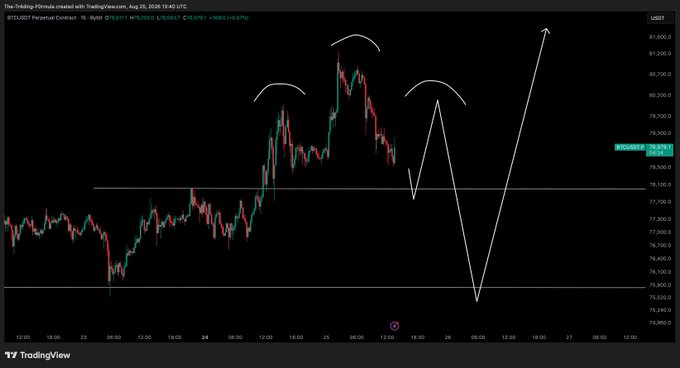Click the header text created with TradingView.com
The width and height of the screenshot is (680, 368).
pos(92,7)
